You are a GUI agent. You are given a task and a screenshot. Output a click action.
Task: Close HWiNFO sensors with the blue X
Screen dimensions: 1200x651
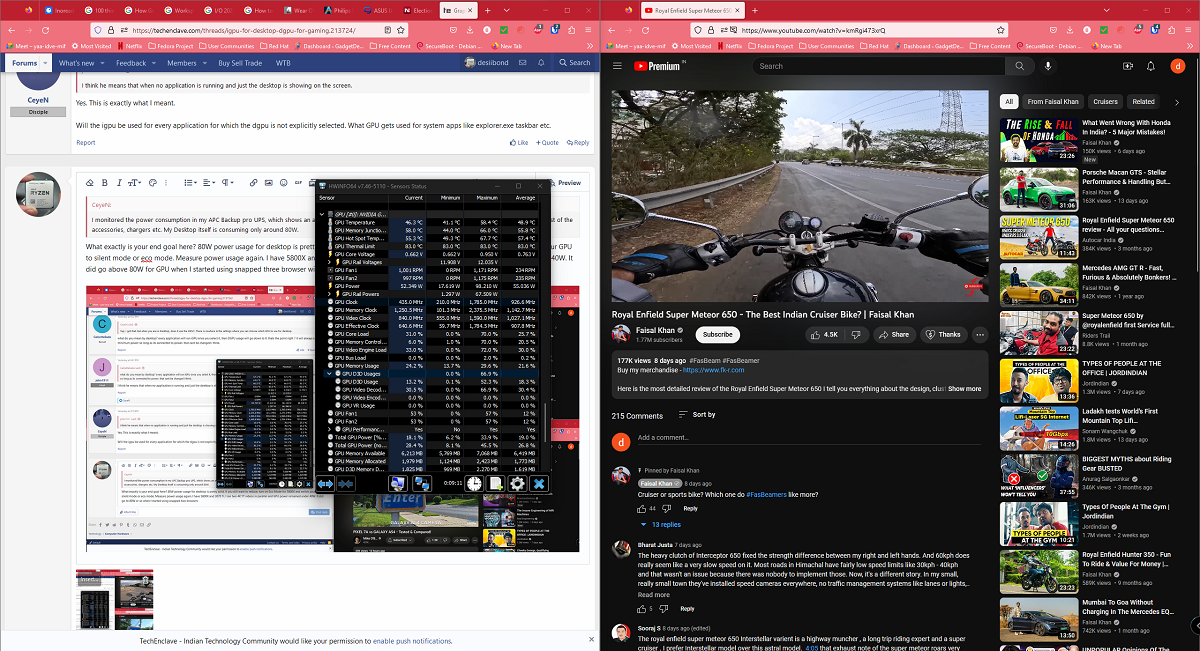[x=539, y=484]
